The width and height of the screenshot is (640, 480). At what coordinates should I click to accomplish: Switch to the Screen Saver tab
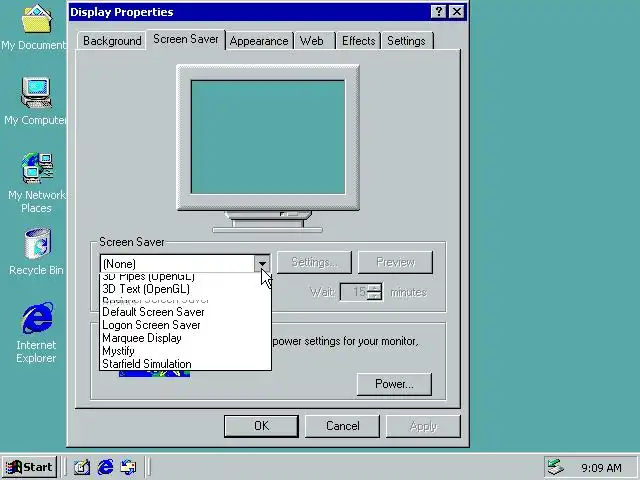[x=186, y=39]
